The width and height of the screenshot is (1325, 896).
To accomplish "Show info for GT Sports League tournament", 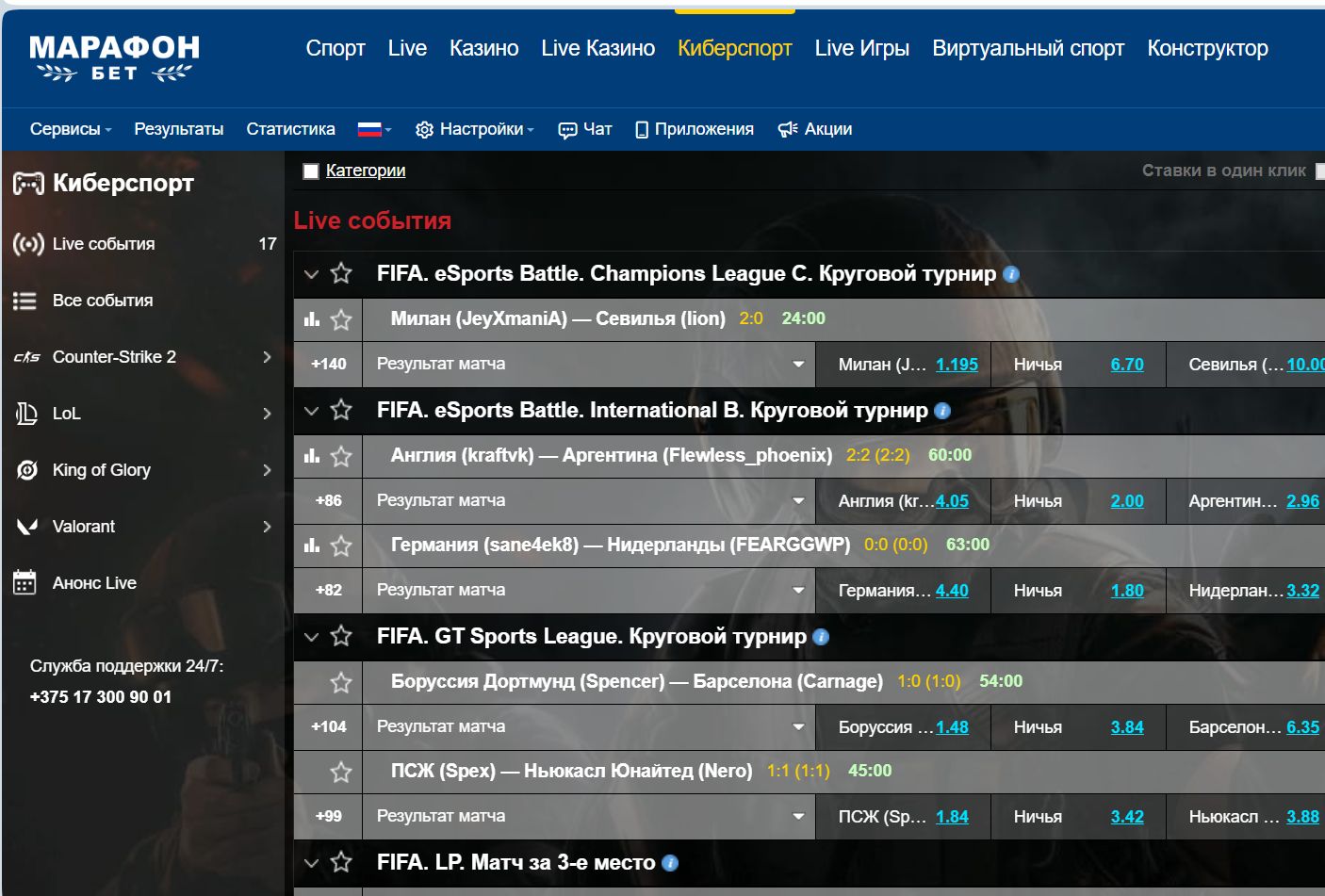I will tap(821, 637).
